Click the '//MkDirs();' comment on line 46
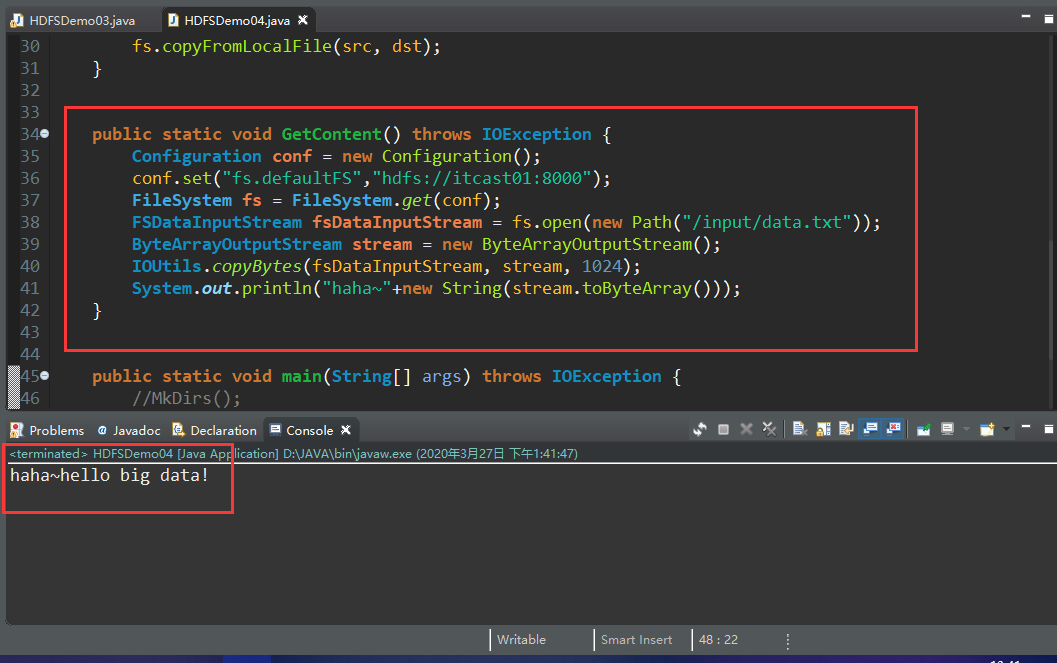 (x=186, y=398)
